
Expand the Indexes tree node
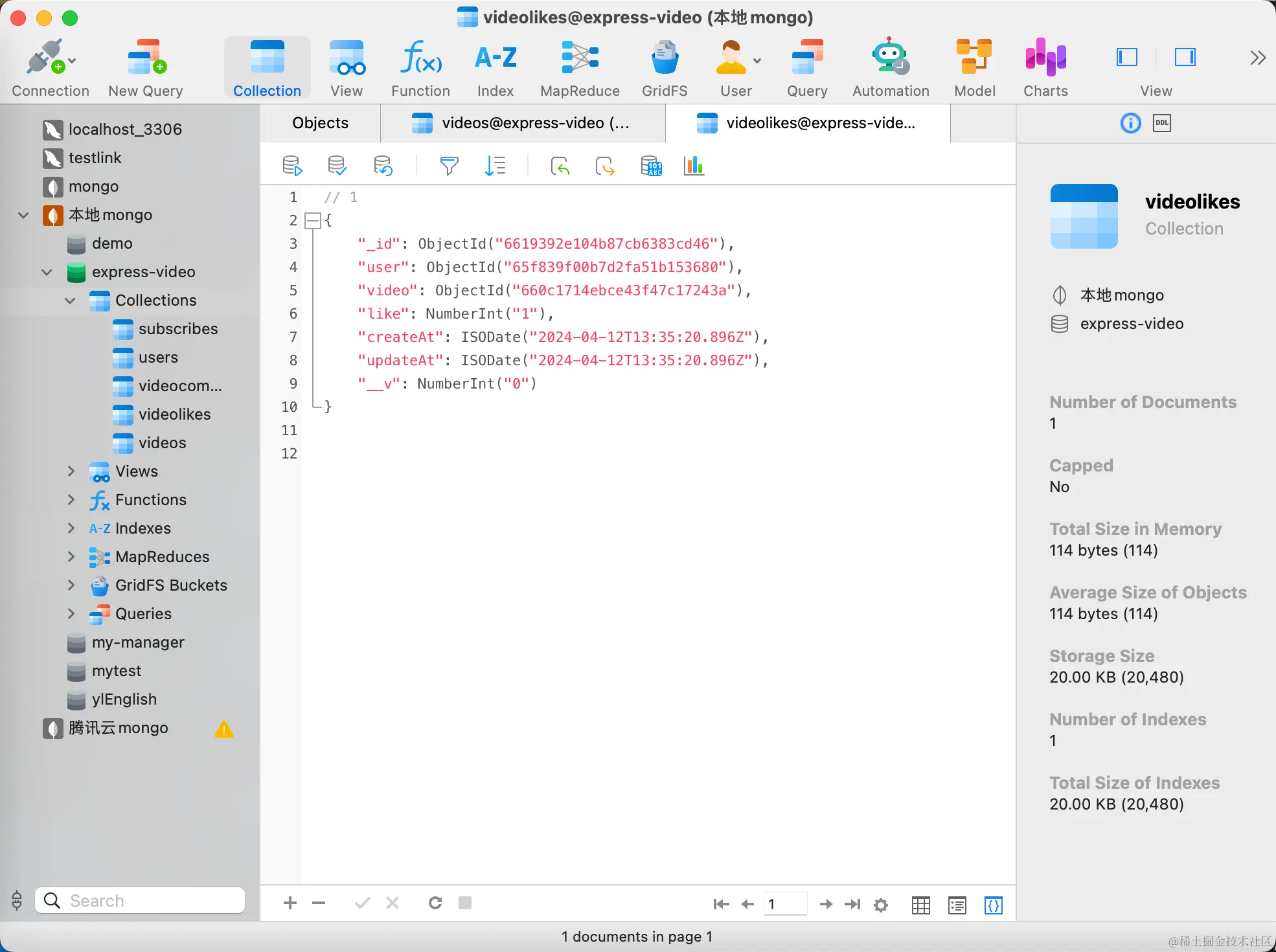coord(71,528)
